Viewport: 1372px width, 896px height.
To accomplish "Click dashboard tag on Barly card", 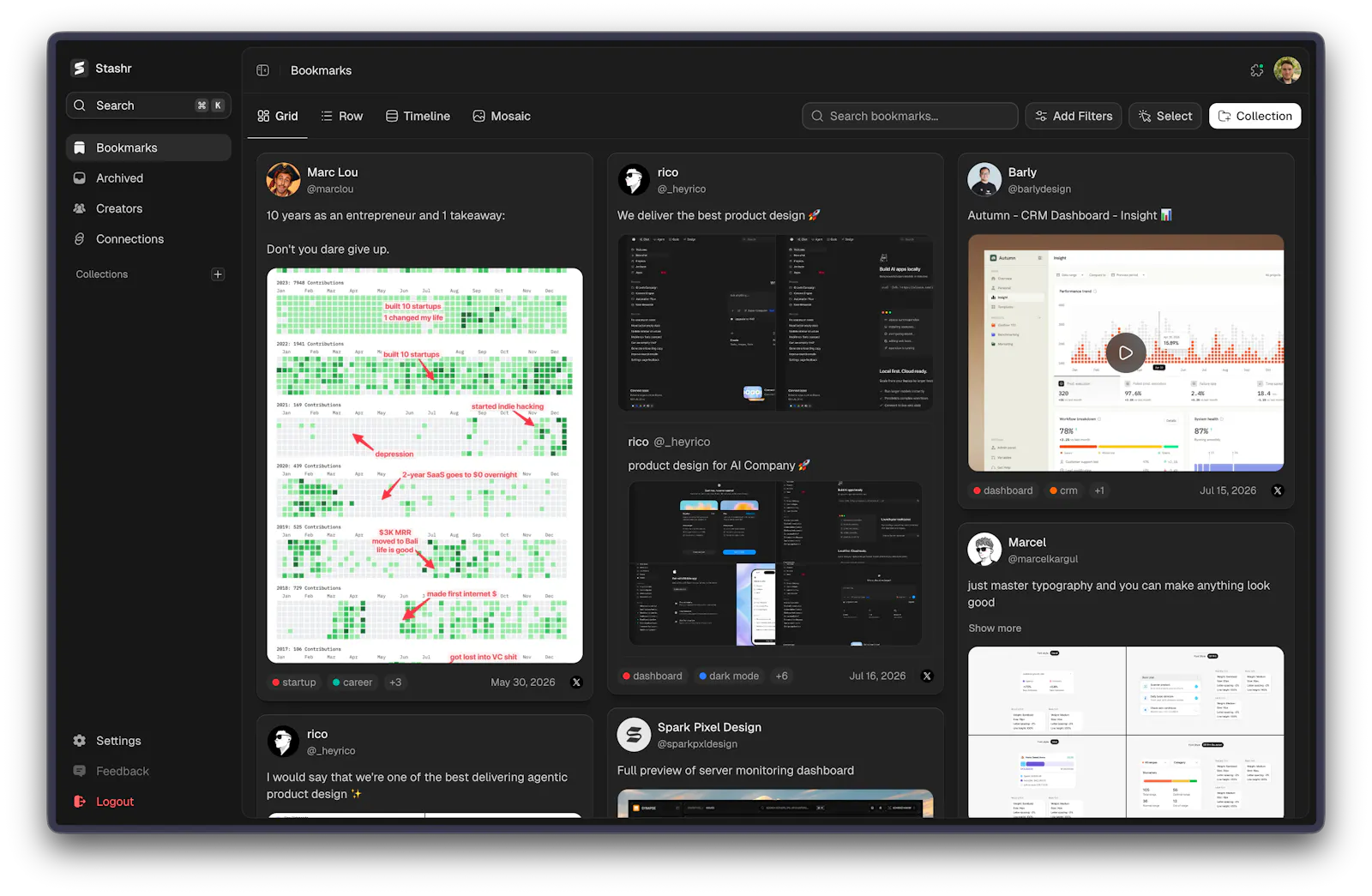I will 1003,490.
